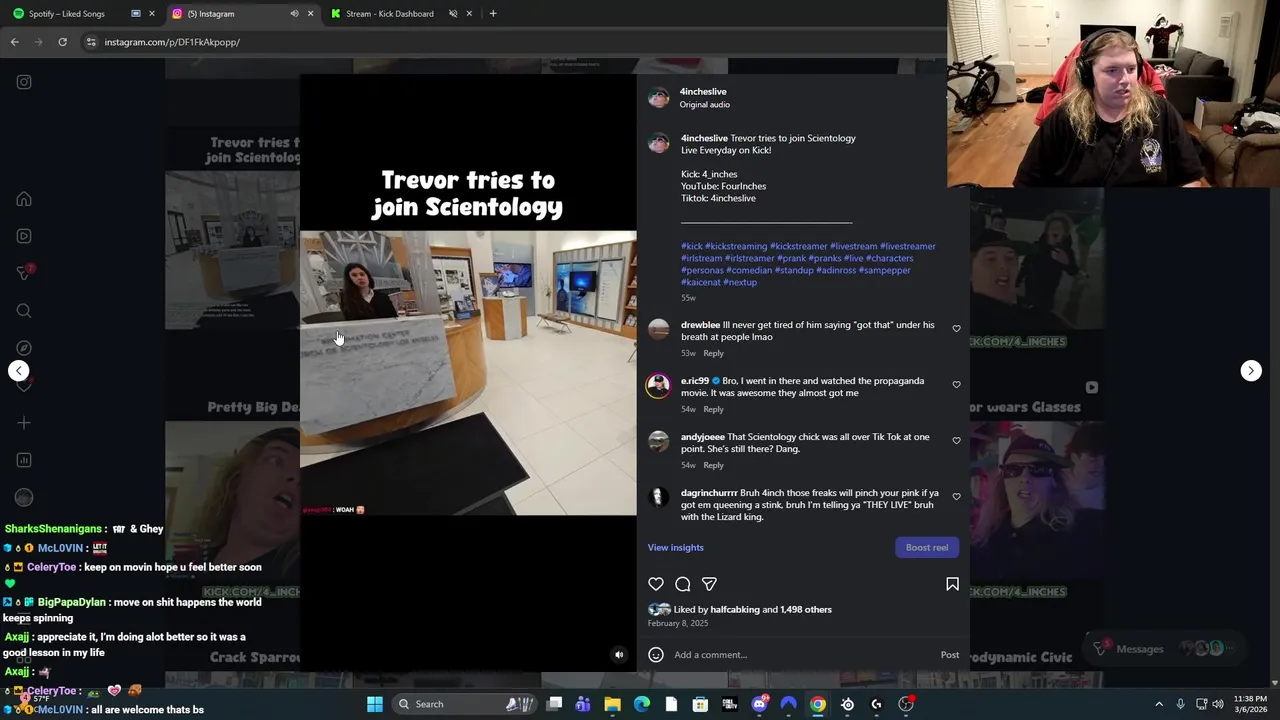Open File Explorer from the taskbar
The image size is (1280, 720).
point(612,704)
